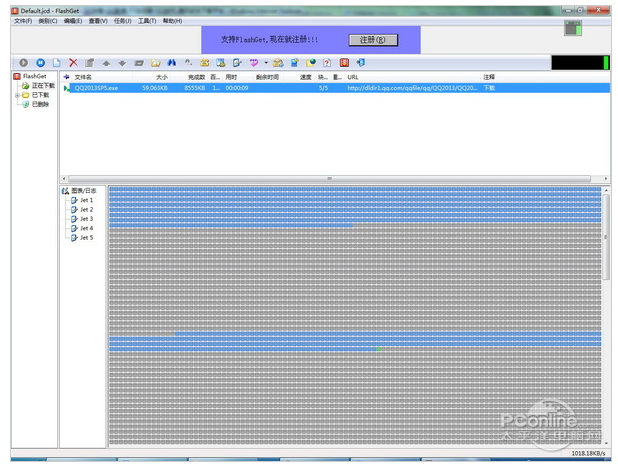Click the move down arrow icon
The height and width of the screenshot is (467, 618).
click(122, 63)
